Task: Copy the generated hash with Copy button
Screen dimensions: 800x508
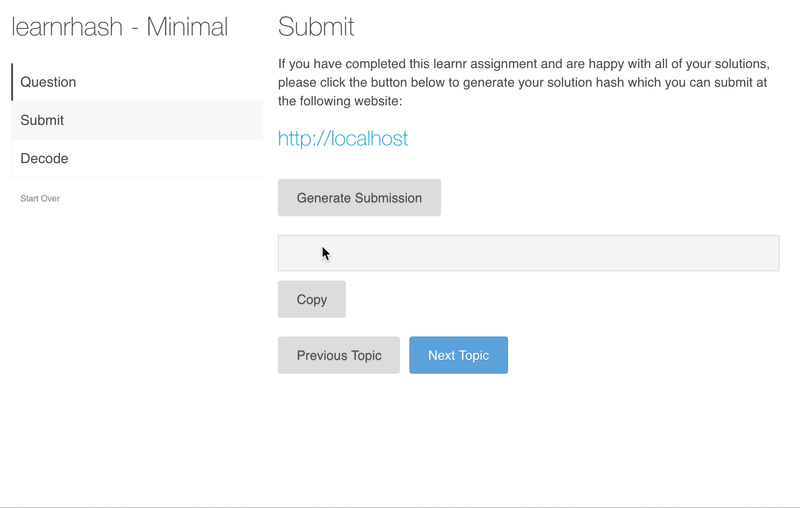Action: click(312, 299)
